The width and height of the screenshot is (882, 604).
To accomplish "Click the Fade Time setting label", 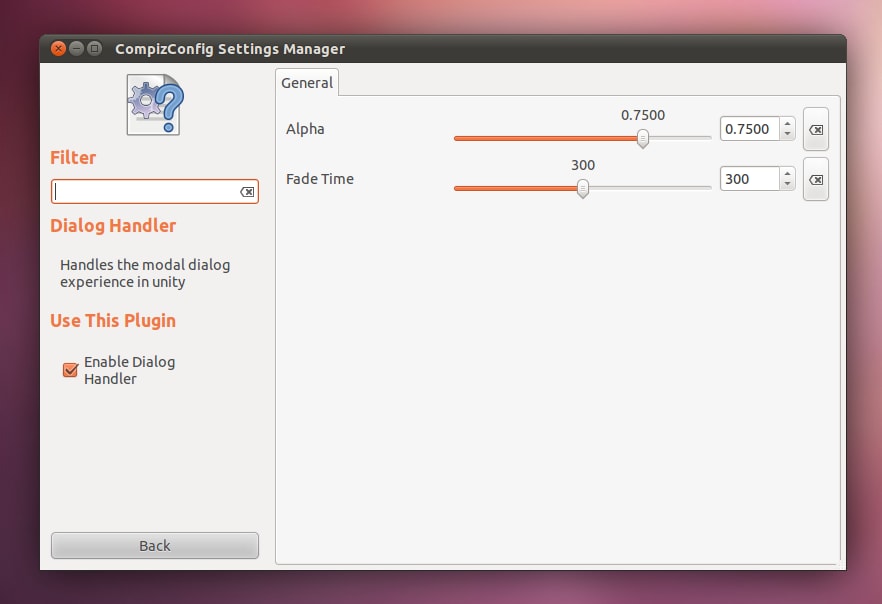I will coord(320,179).
